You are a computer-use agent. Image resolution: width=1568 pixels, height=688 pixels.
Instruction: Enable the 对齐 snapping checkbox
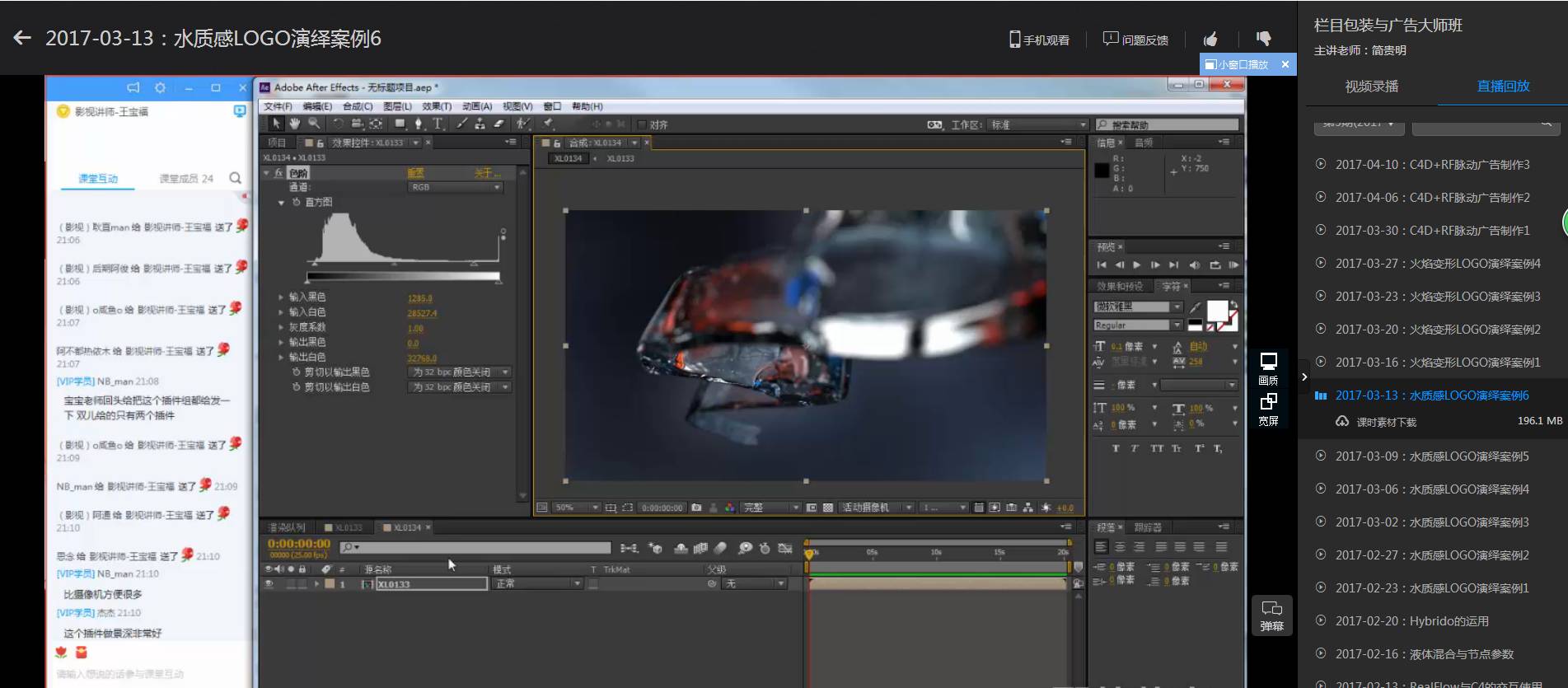click(642, 124)
